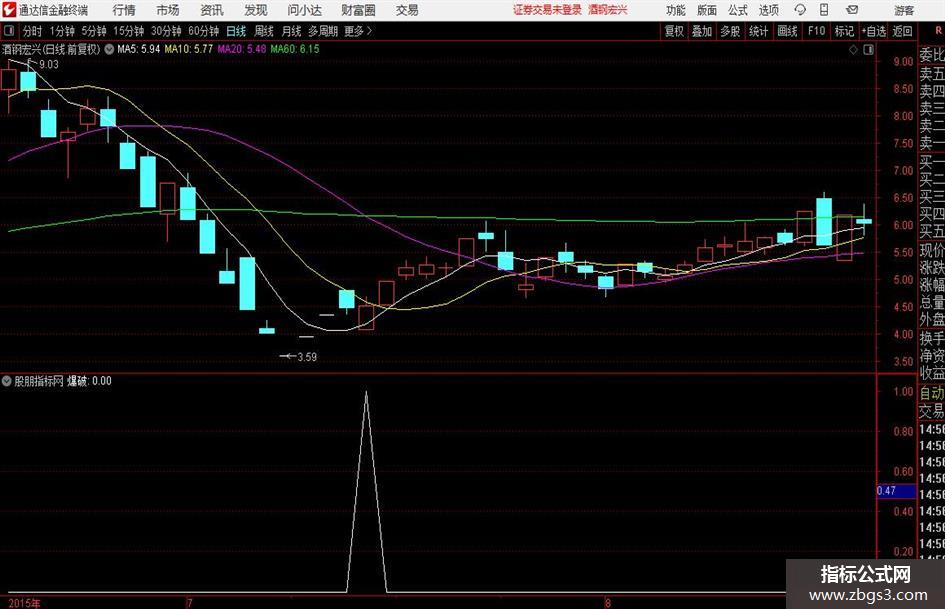Expand the 股朋指标网 sub-indicator dropdown
The image size is (945, 609).
pos(7,380)
